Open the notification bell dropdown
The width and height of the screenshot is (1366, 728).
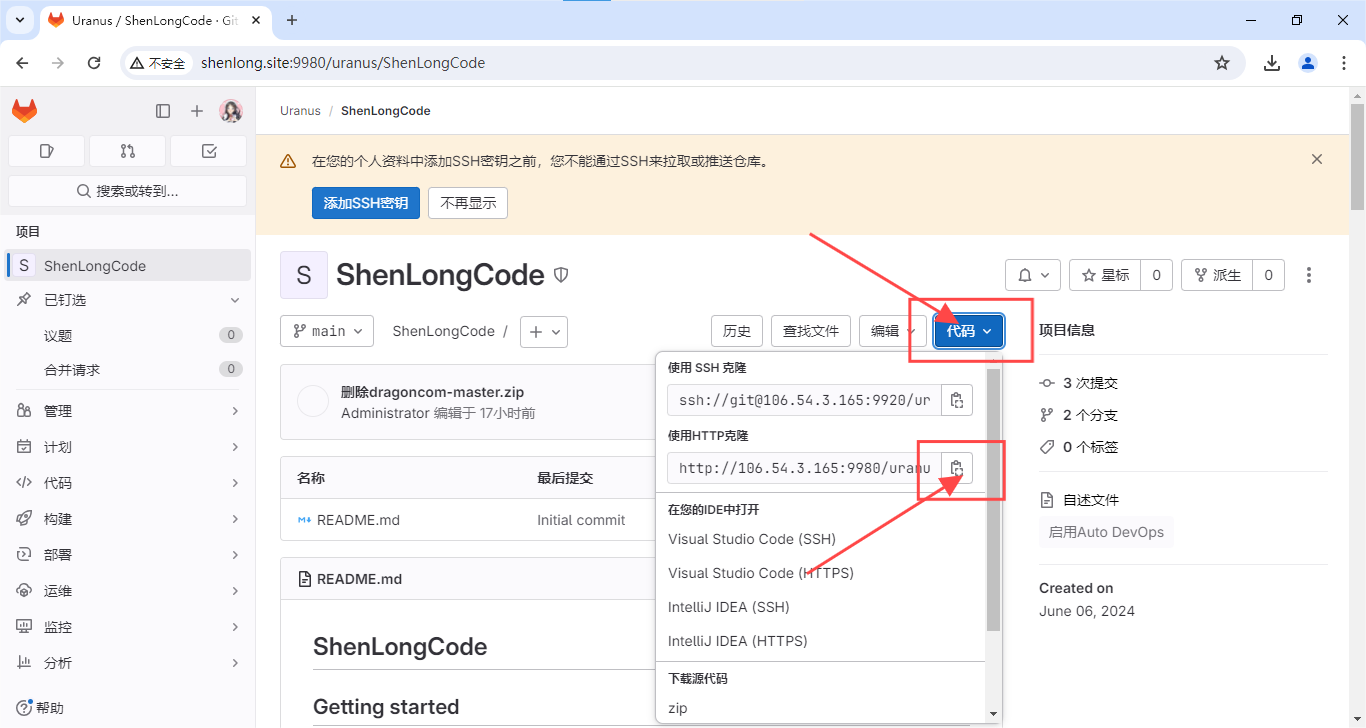(x=1032, y=275)
